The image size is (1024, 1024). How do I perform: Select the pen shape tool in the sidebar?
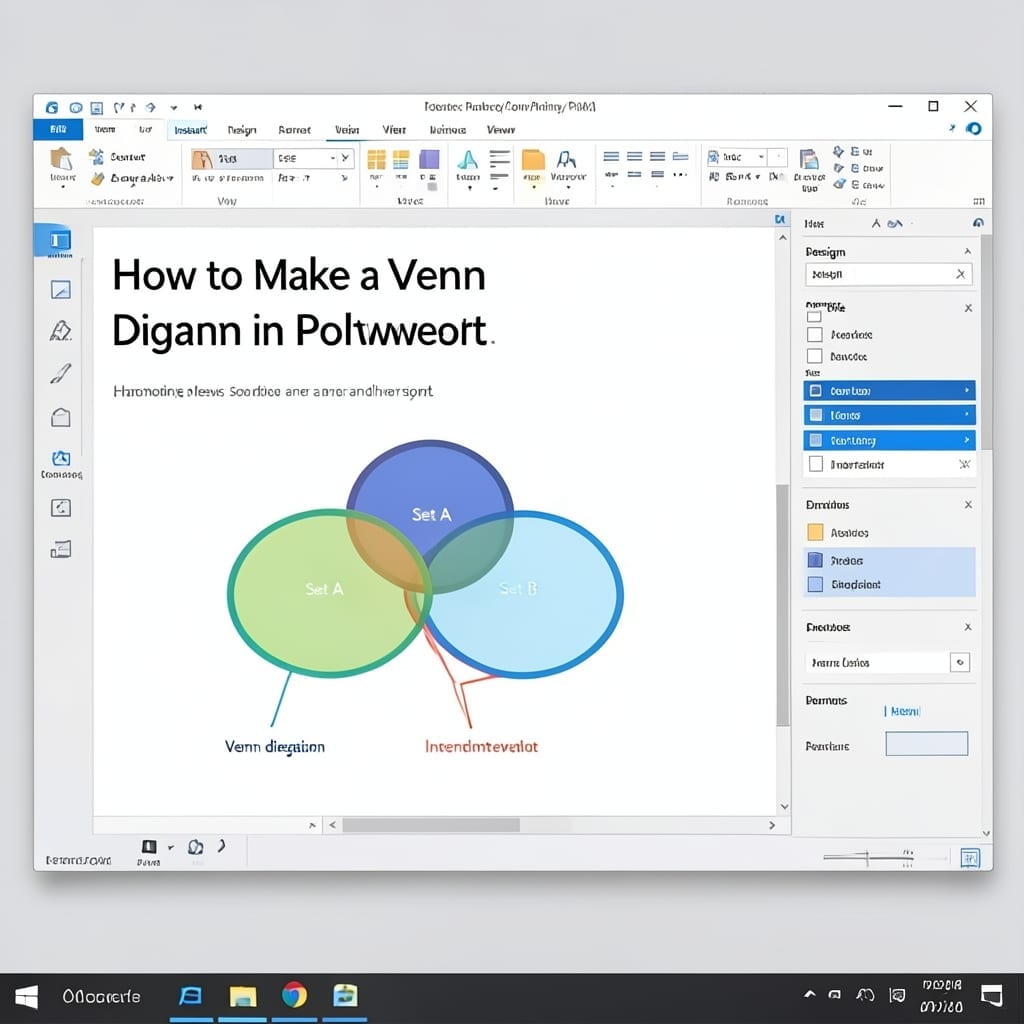click(61, 331)
